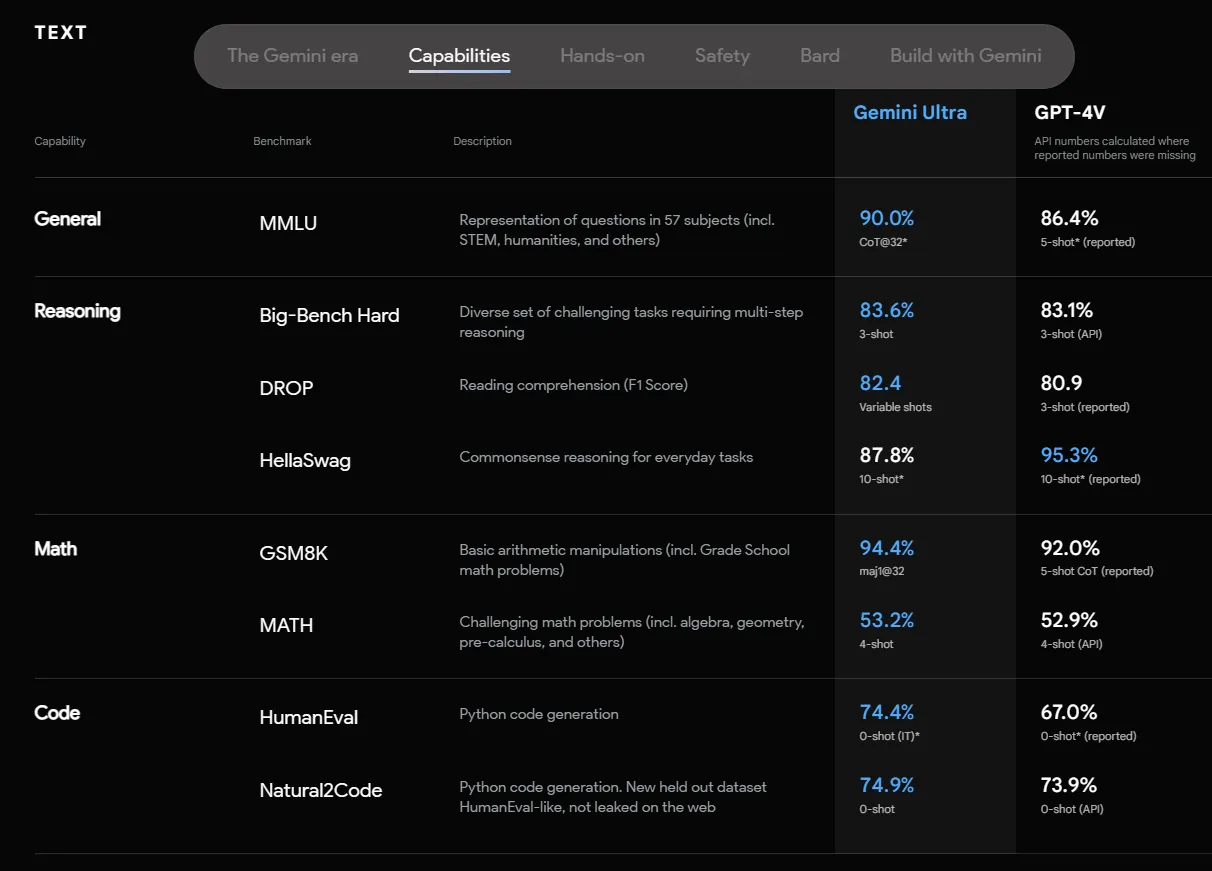This screenshot has height=871, width=1212.
Task: Click the TEXT label in the corner
Action: pyautogui.click(x=60, y=31)
